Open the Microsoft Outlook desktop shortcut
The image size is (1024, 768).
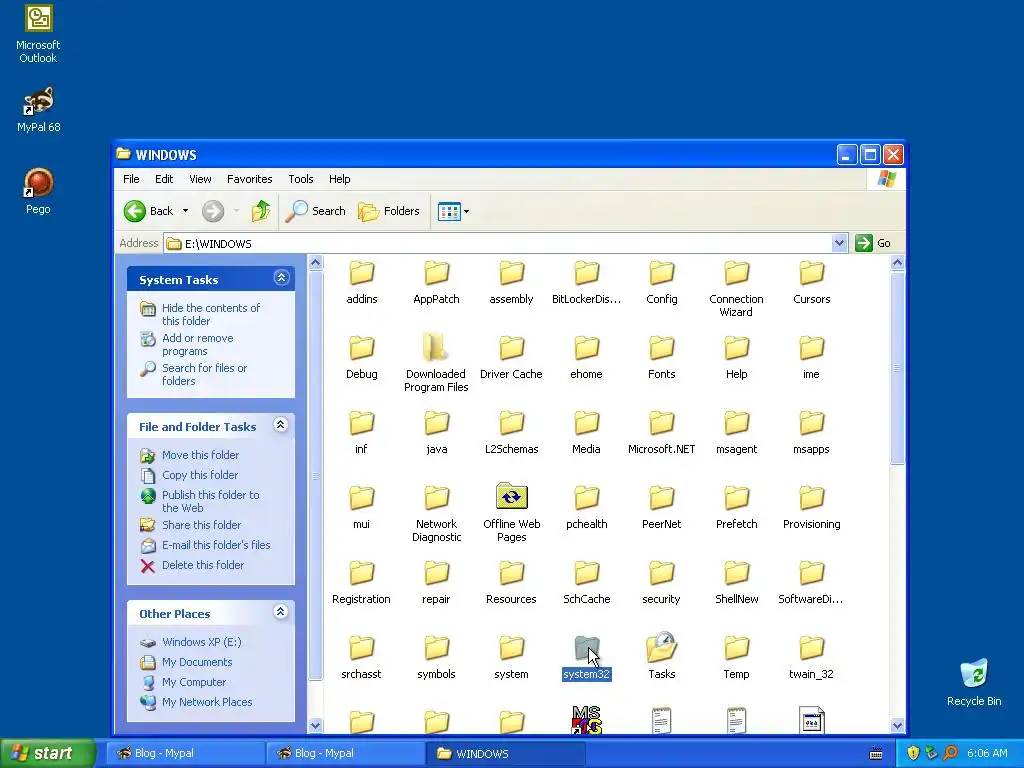tap(38, 34)
